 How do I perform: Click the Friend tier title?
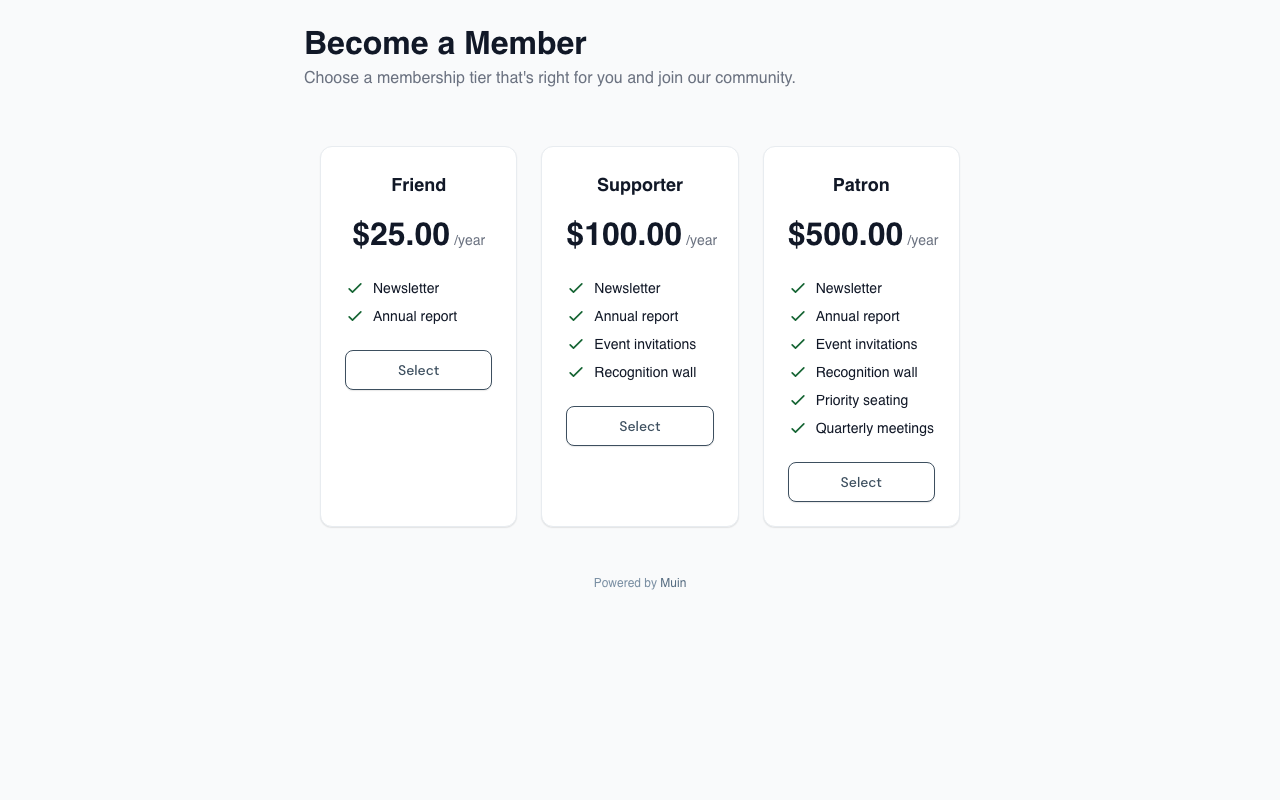pos(418,185)
